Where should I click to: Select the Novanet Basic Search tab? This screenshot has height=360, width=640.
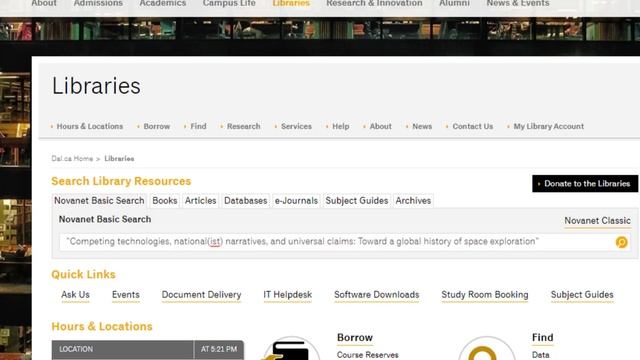[x=99, y=201]
